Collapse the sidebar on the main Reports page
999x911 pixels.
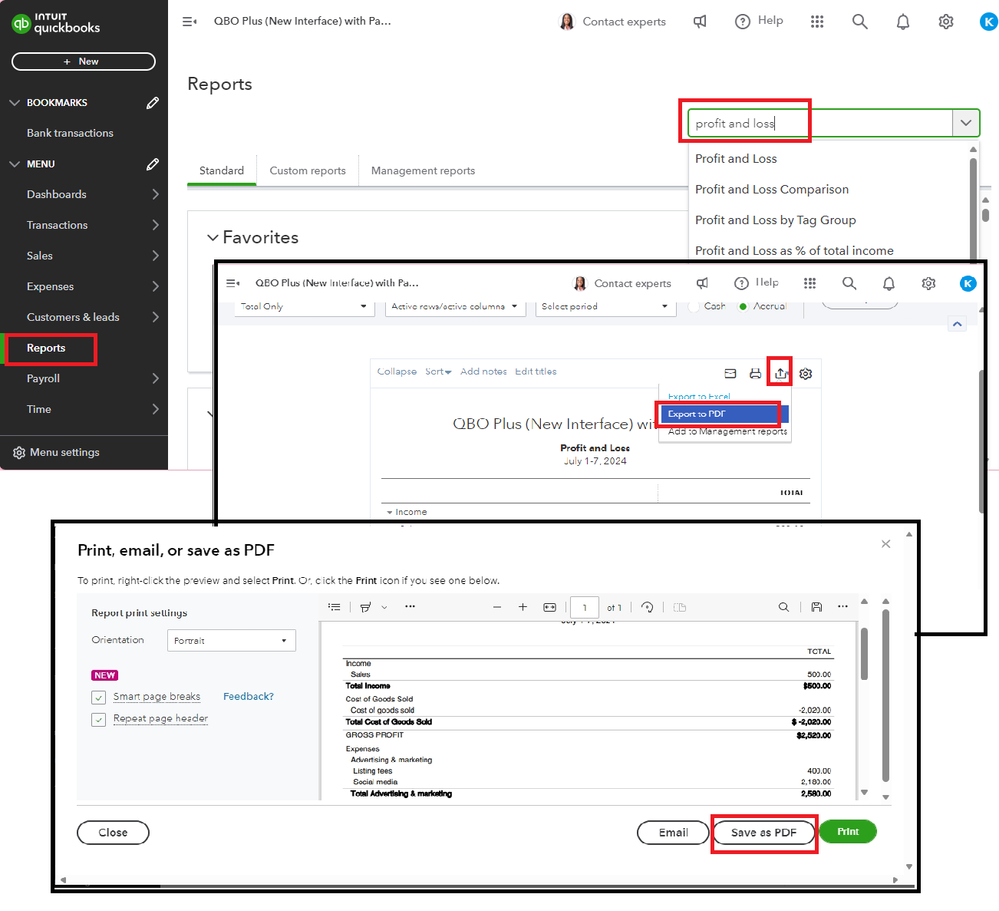189,22
